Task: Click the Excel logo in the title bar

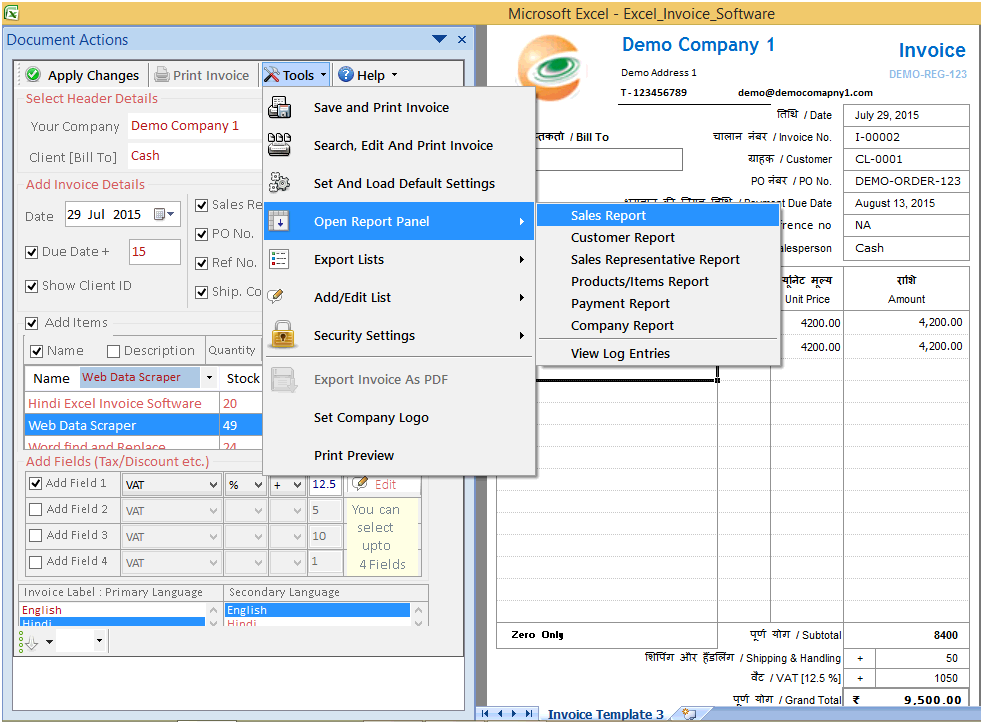Action: pos(13,13)
